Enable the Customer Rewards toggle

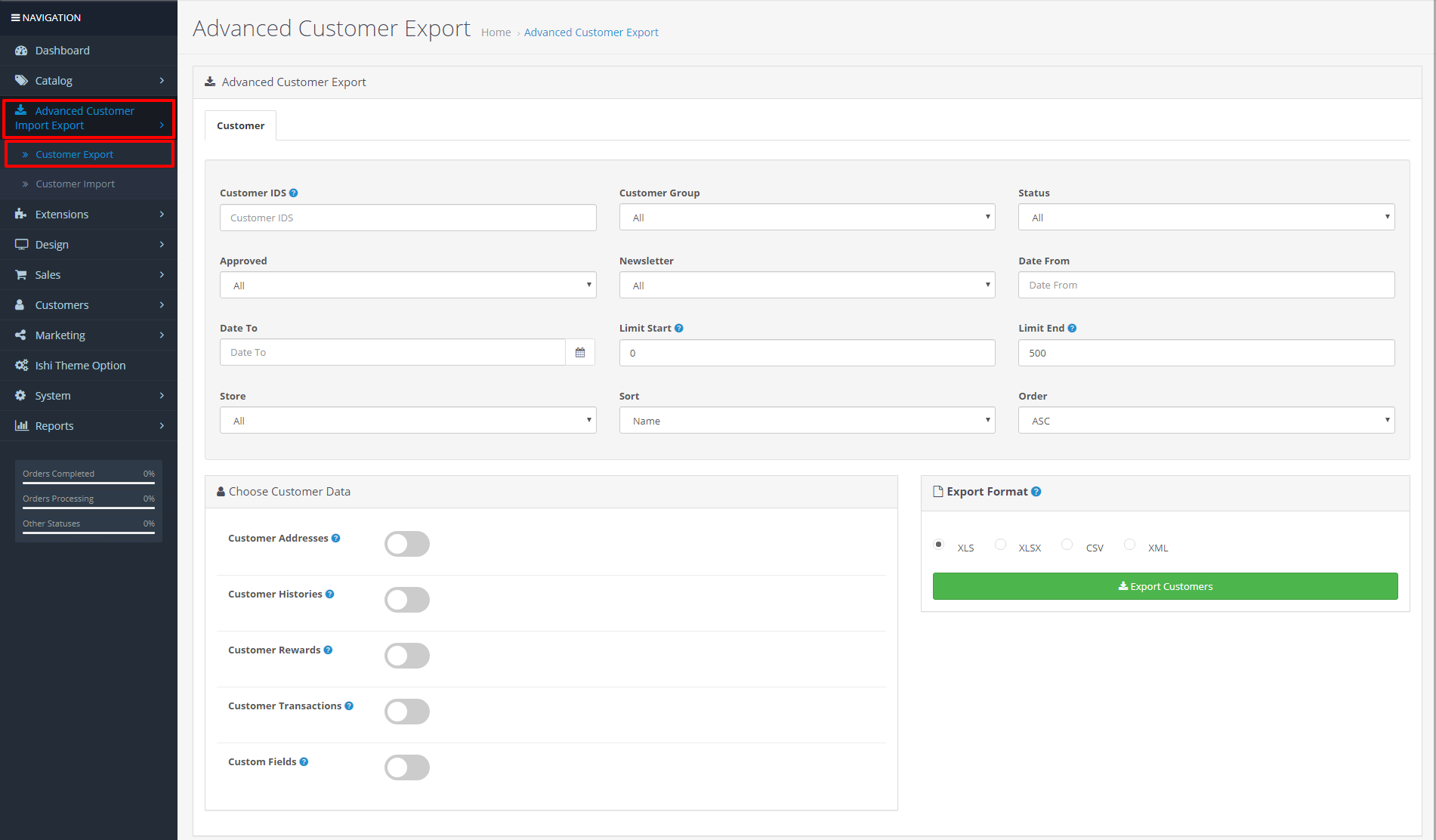click(407, 656)
